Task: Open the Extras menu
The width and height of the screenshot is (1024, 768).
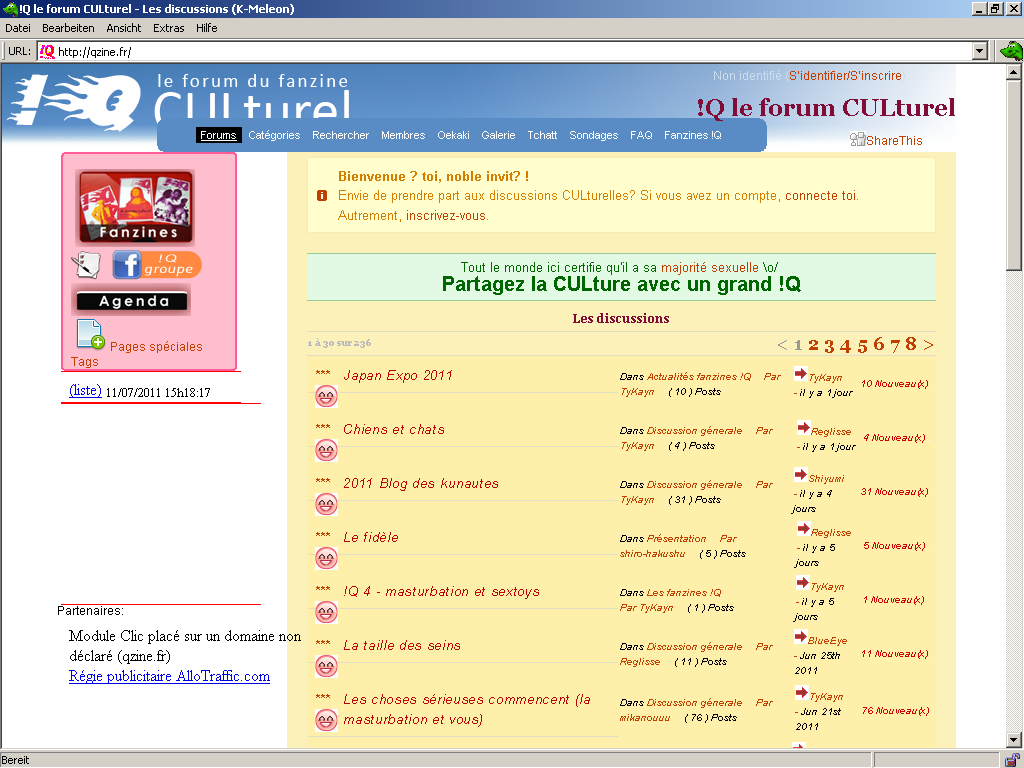Action: (168, 28)
